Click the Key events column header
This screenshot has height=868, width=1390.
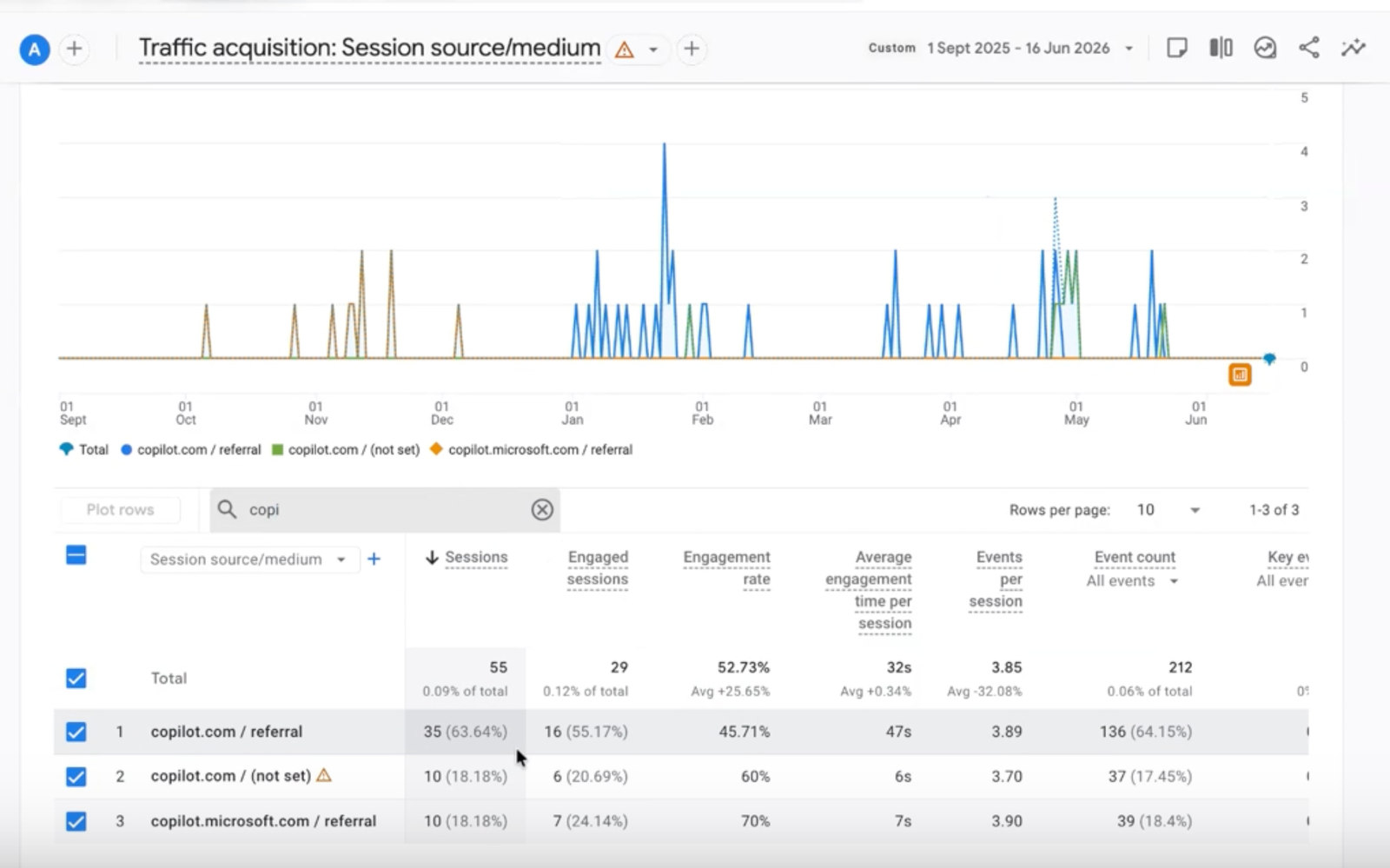1288,557
